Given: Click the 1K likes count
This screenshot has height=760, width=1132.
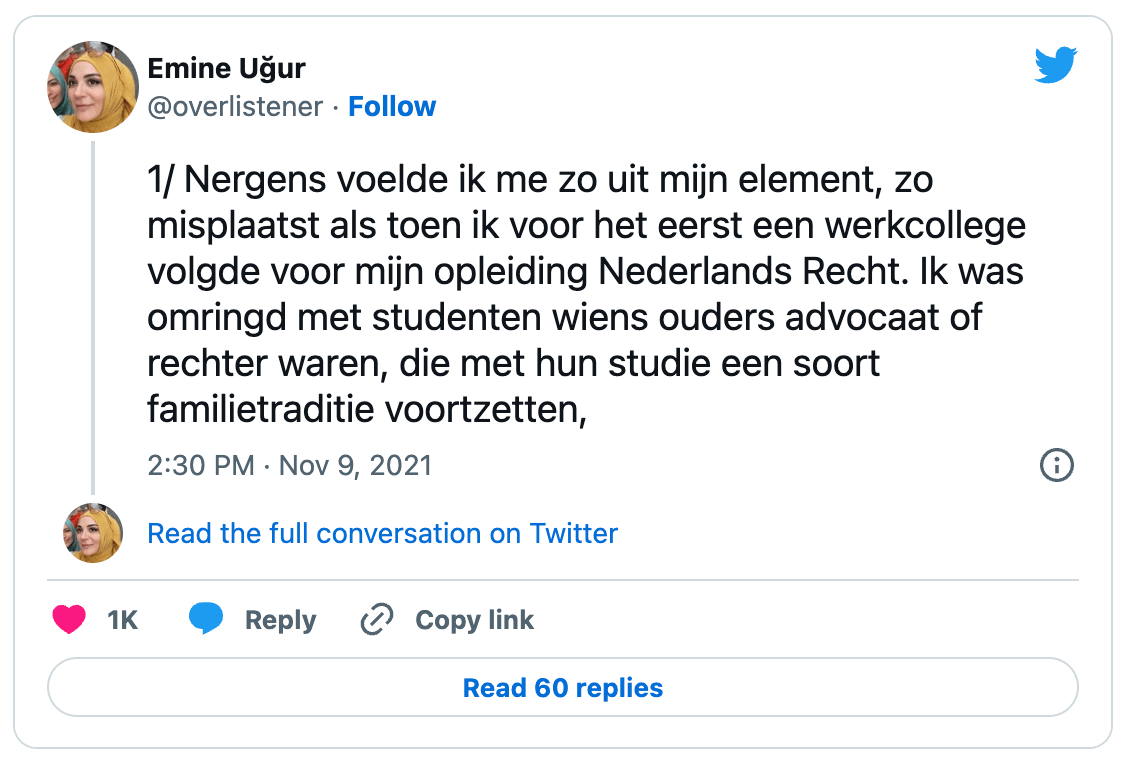Looking at the screenshot, I should click(x=122, y=620).
